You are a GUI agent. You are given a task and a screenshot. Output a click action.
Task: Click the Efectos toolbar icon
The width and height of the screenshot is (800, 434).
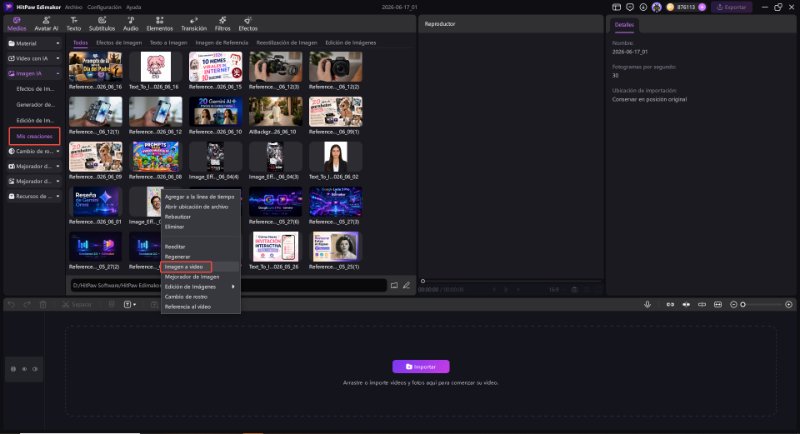coord(247,23)
